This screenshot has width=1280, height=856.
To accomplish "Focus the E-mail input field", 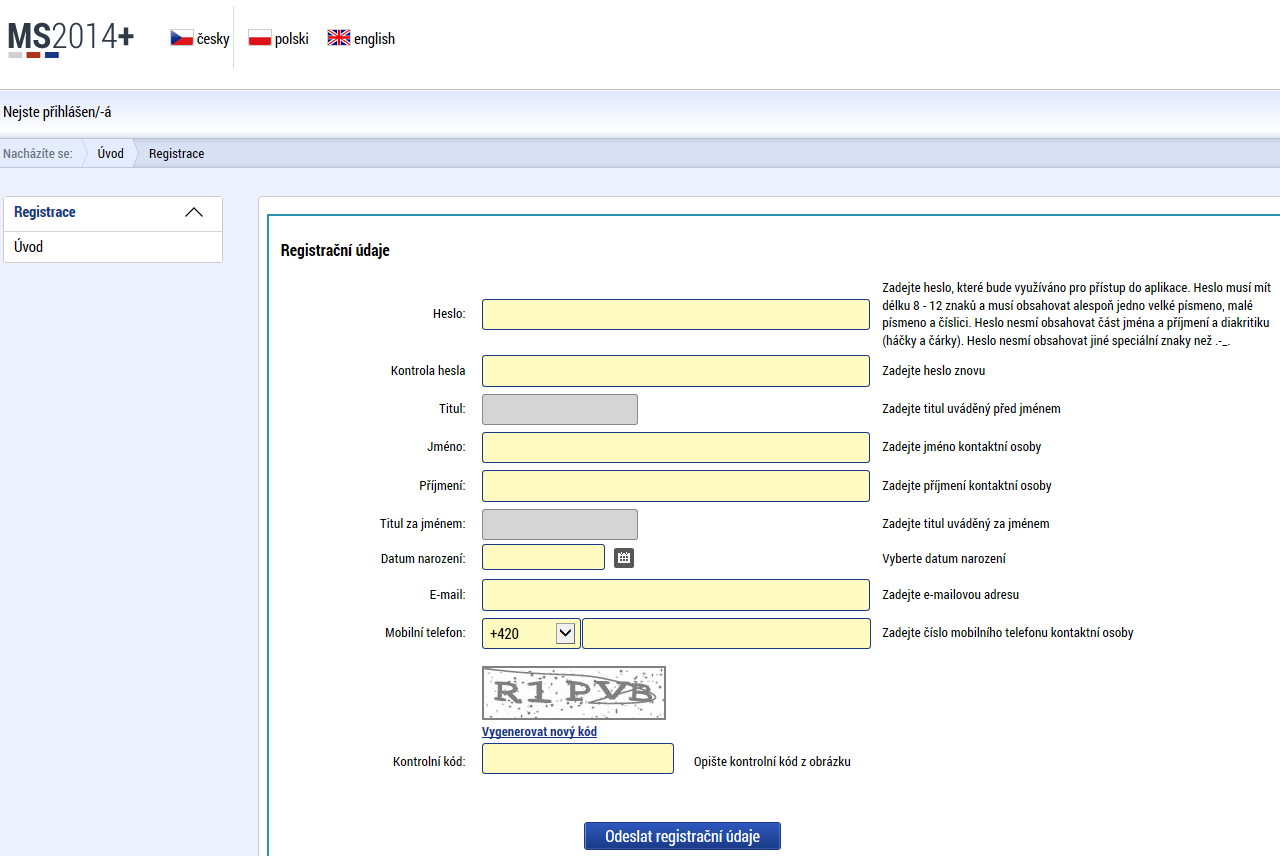I will click(676, 595).
